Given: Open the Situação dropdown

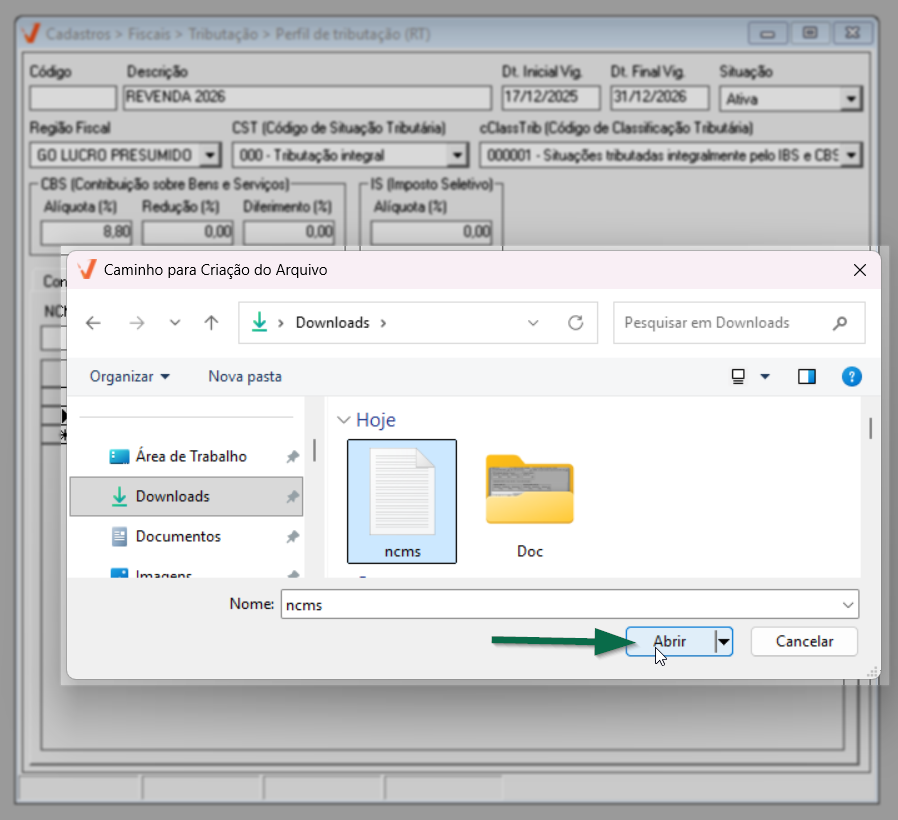Looking at the screenshot, I should click(851, 99).
